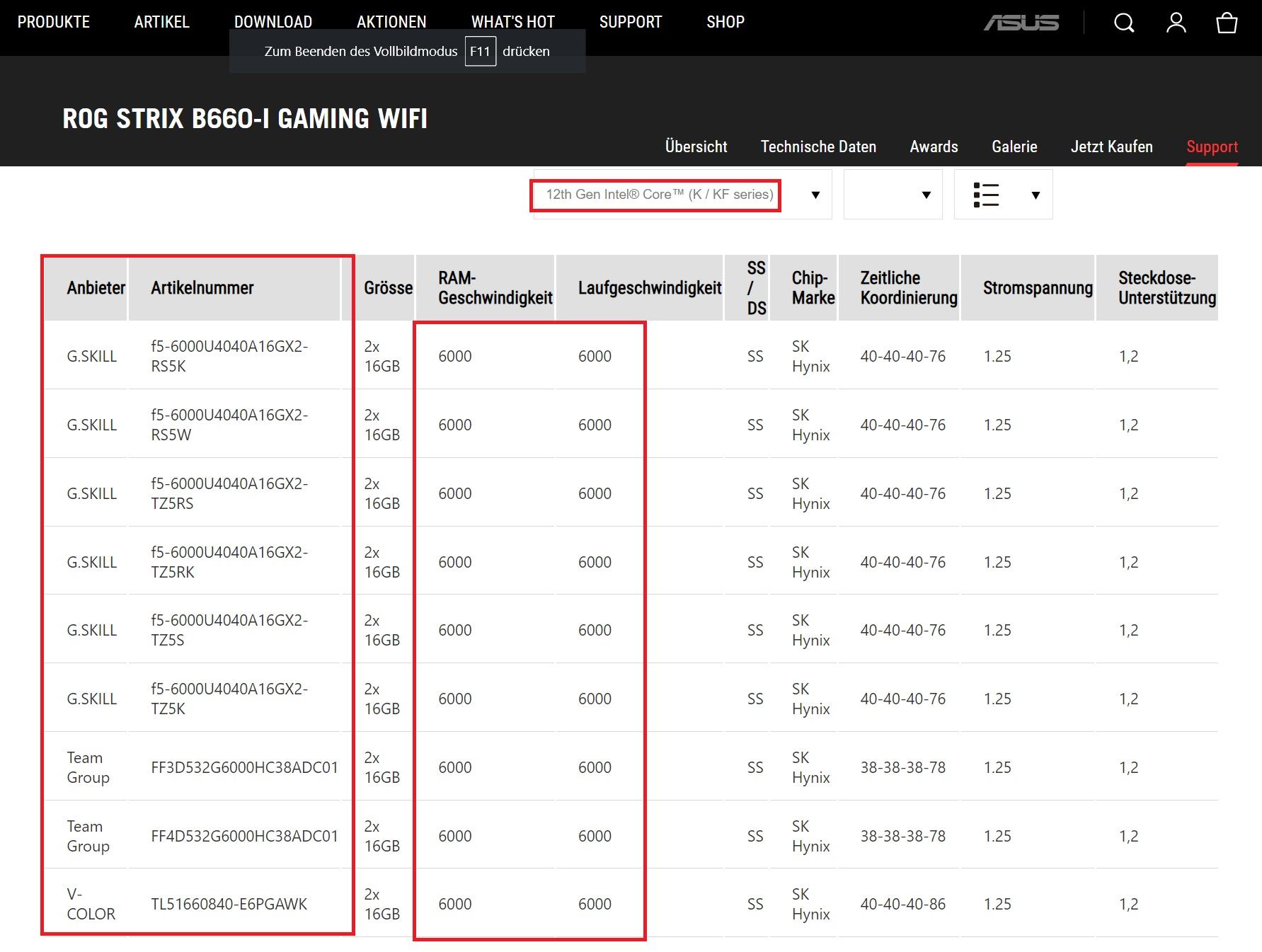Switch to the Awards tab
Screen dimensions: 1262x952
point(934,147)
